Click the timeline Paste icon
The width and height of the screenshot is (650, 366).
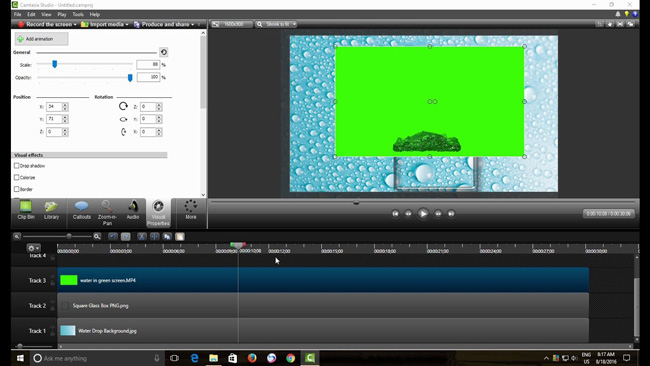tap(180, 236)
